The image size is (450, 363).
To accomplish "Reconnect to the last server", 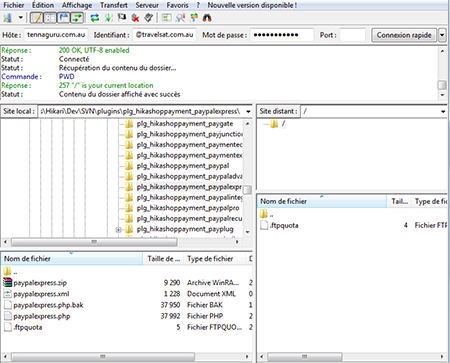I will point(148,18).
